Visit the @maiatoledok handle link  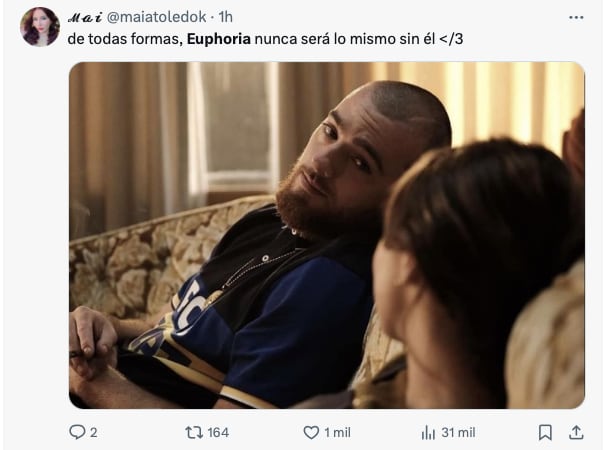157,17
